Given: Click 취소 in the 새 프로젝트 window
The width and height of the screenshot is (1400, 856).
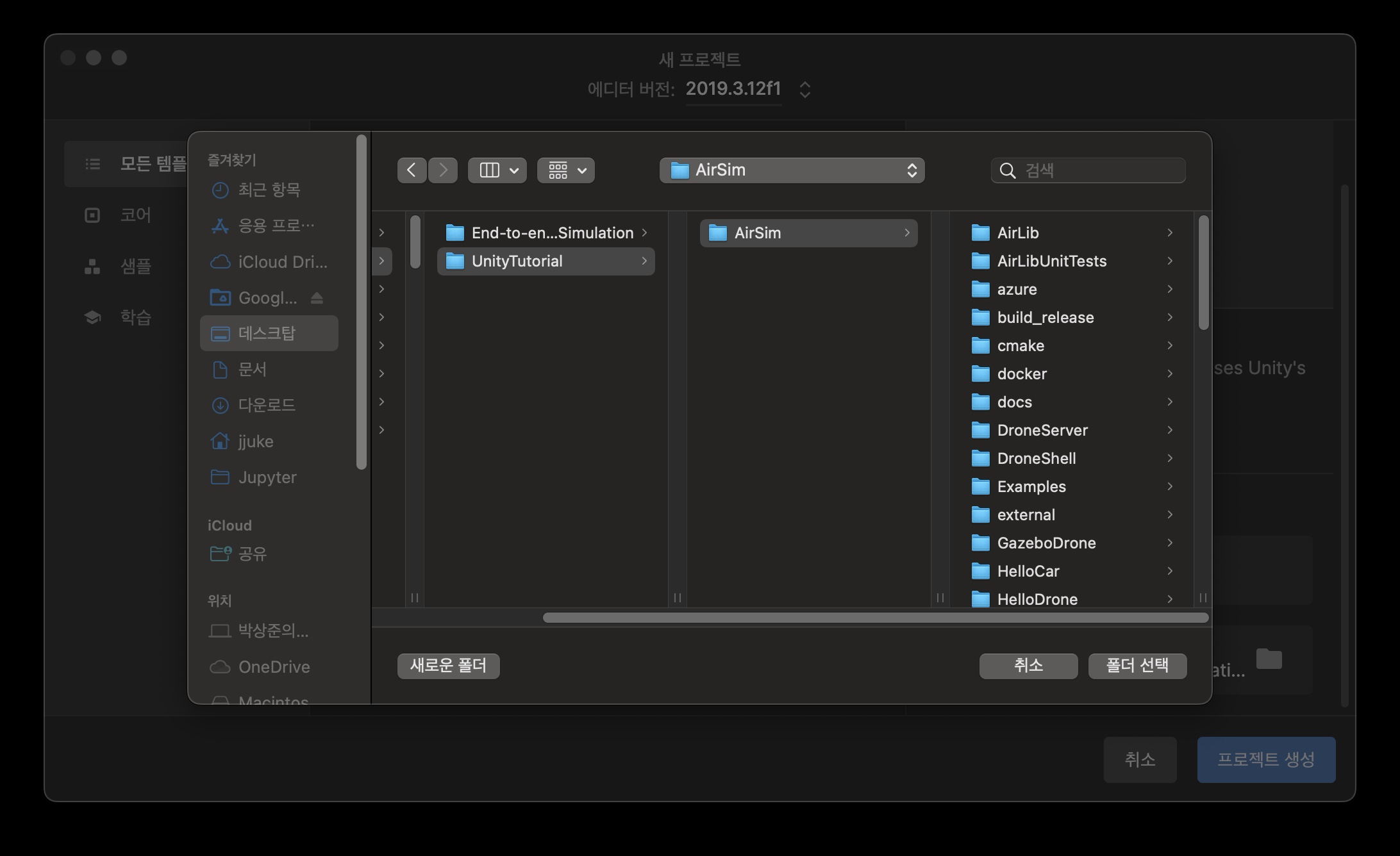Looking at the screenshot, I should 1140,760.
